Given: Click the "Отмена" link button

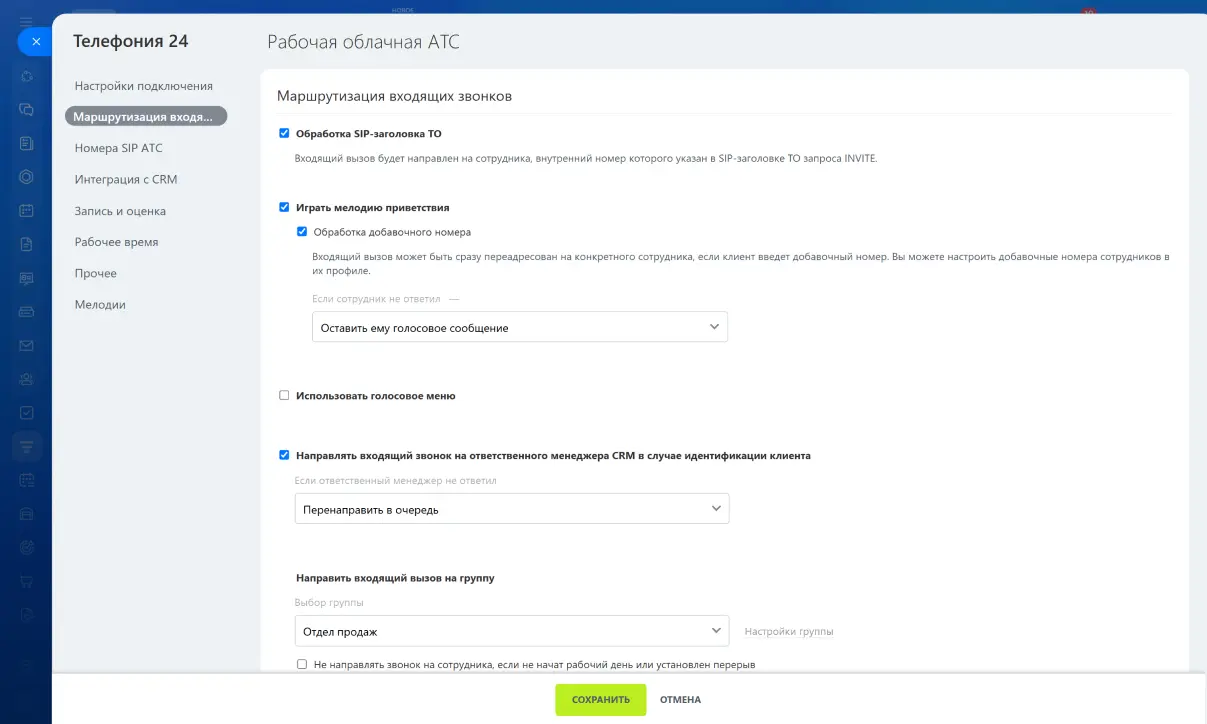Looking at the screenshot, I should (x=680, y=700).
